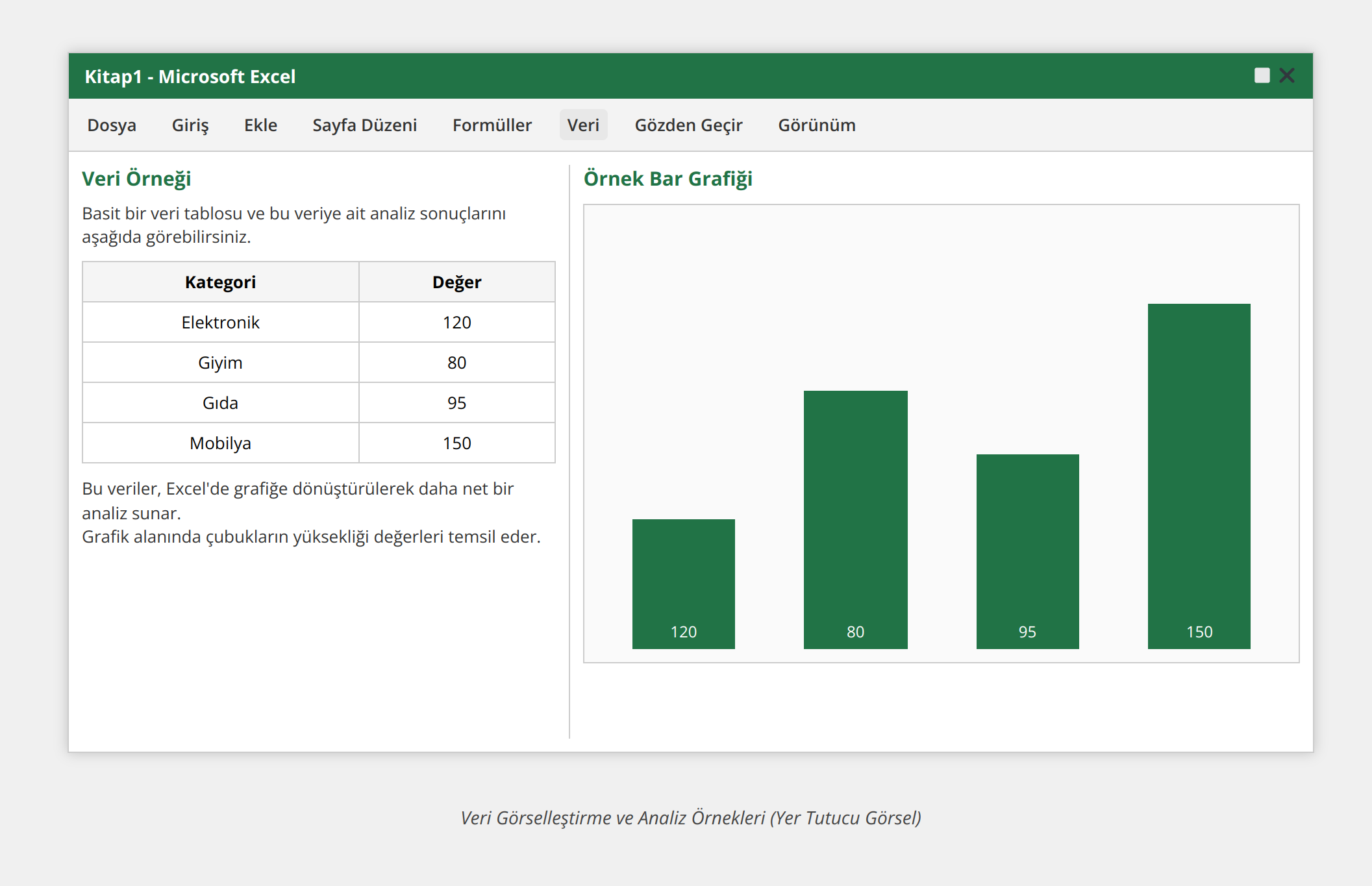Select the Kategori column header

click(x=220, y=282)
